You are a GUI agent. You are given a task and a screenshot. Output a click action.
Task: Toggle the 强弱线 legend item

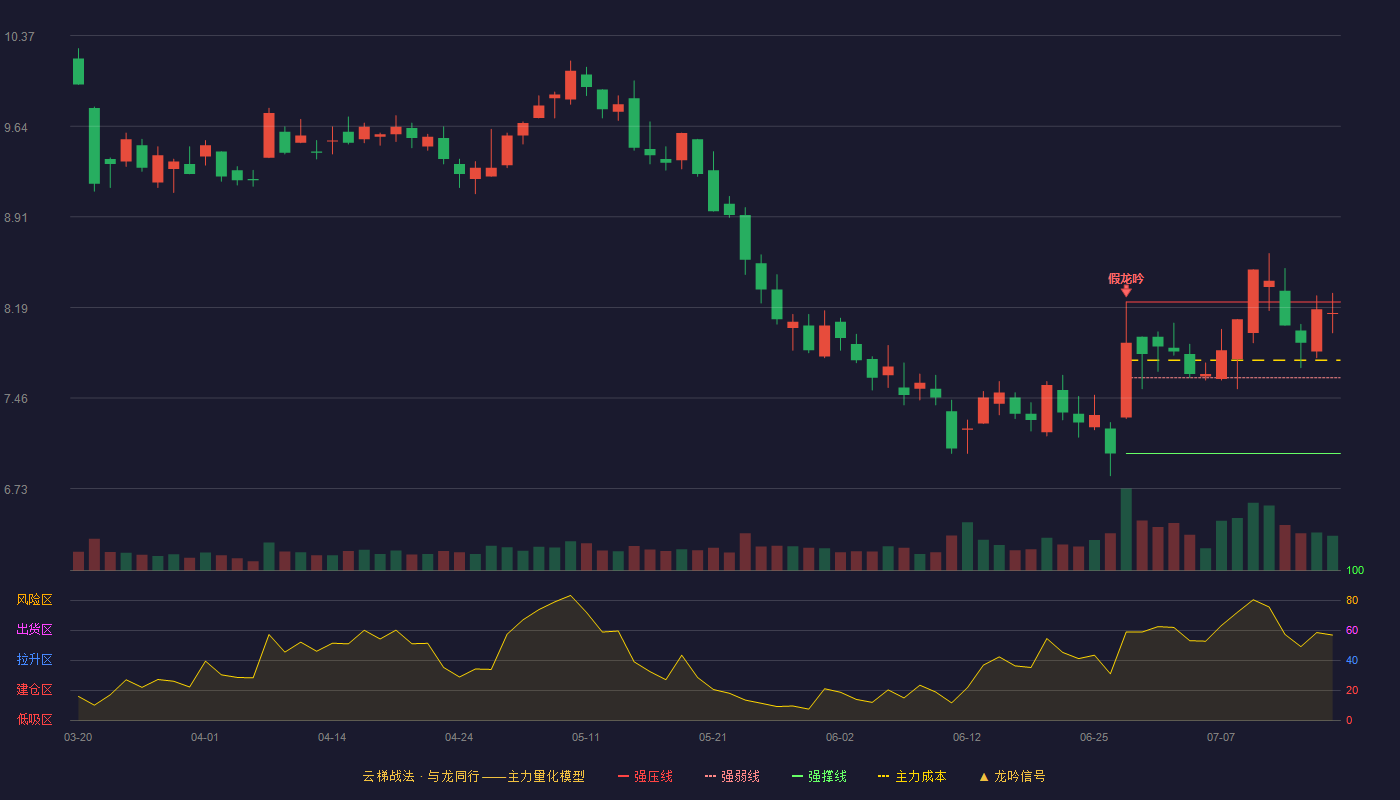point(732,776)
